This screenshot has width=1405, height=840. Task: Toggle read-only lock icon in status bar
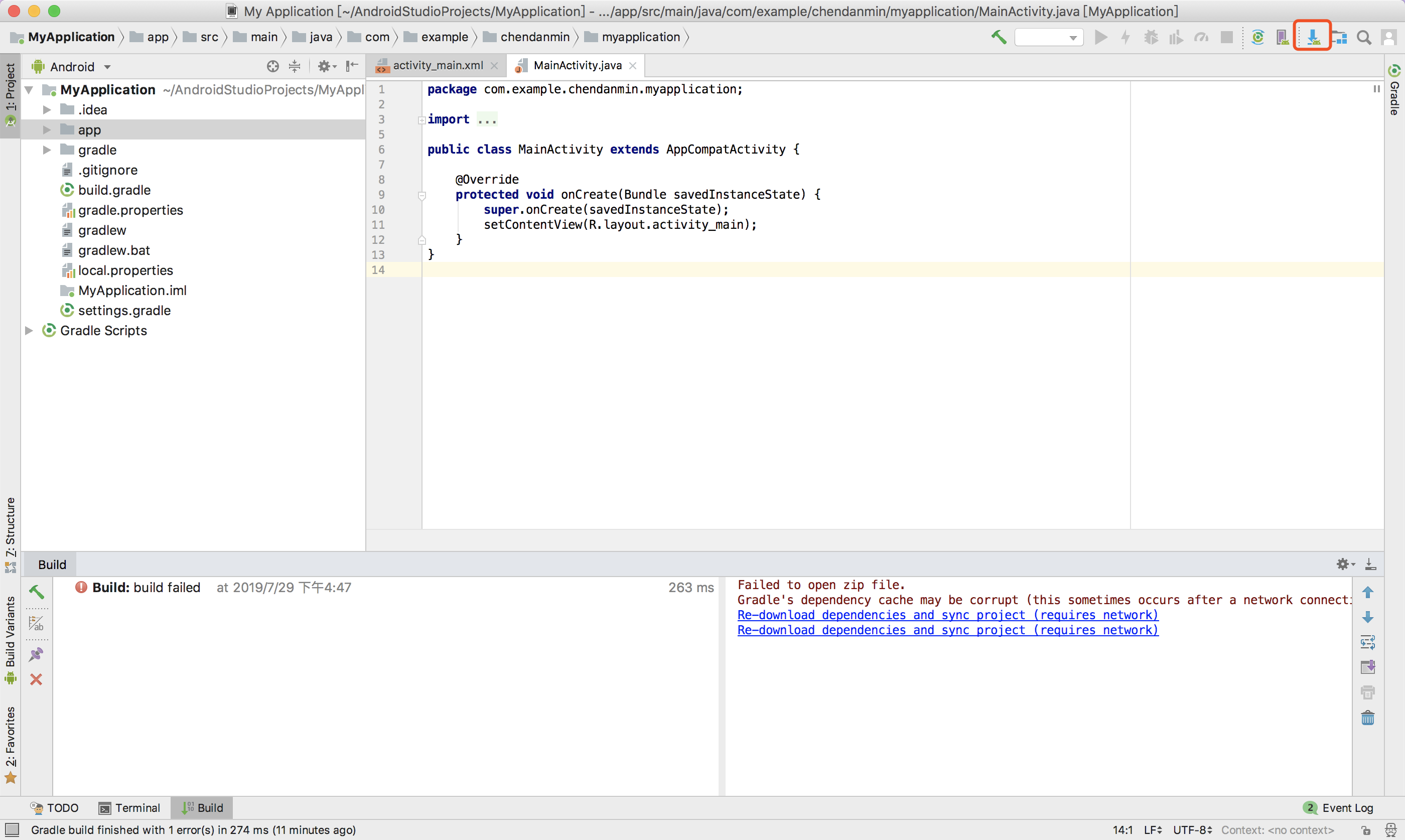point(1366,830)
